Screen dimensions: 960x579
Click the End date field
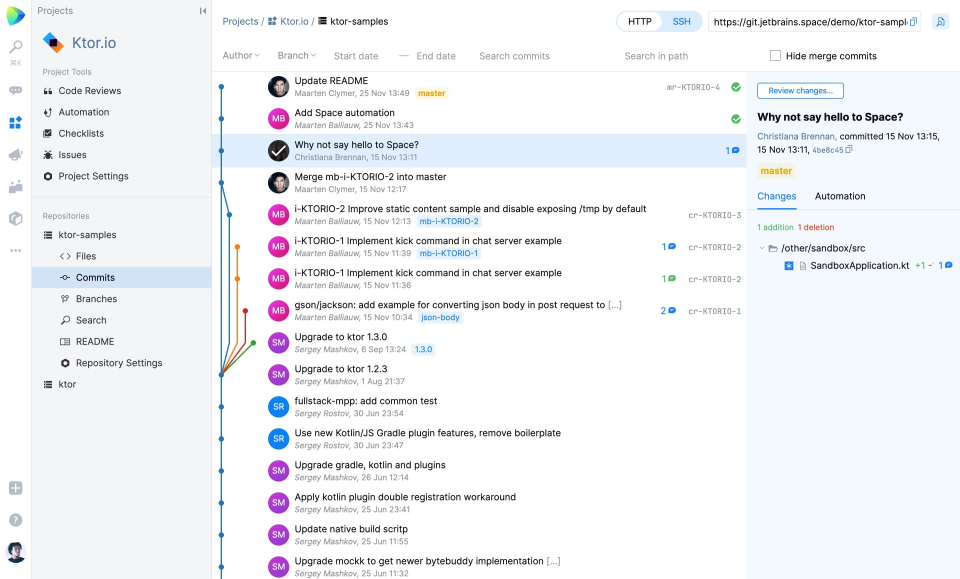tap(436, 56)
